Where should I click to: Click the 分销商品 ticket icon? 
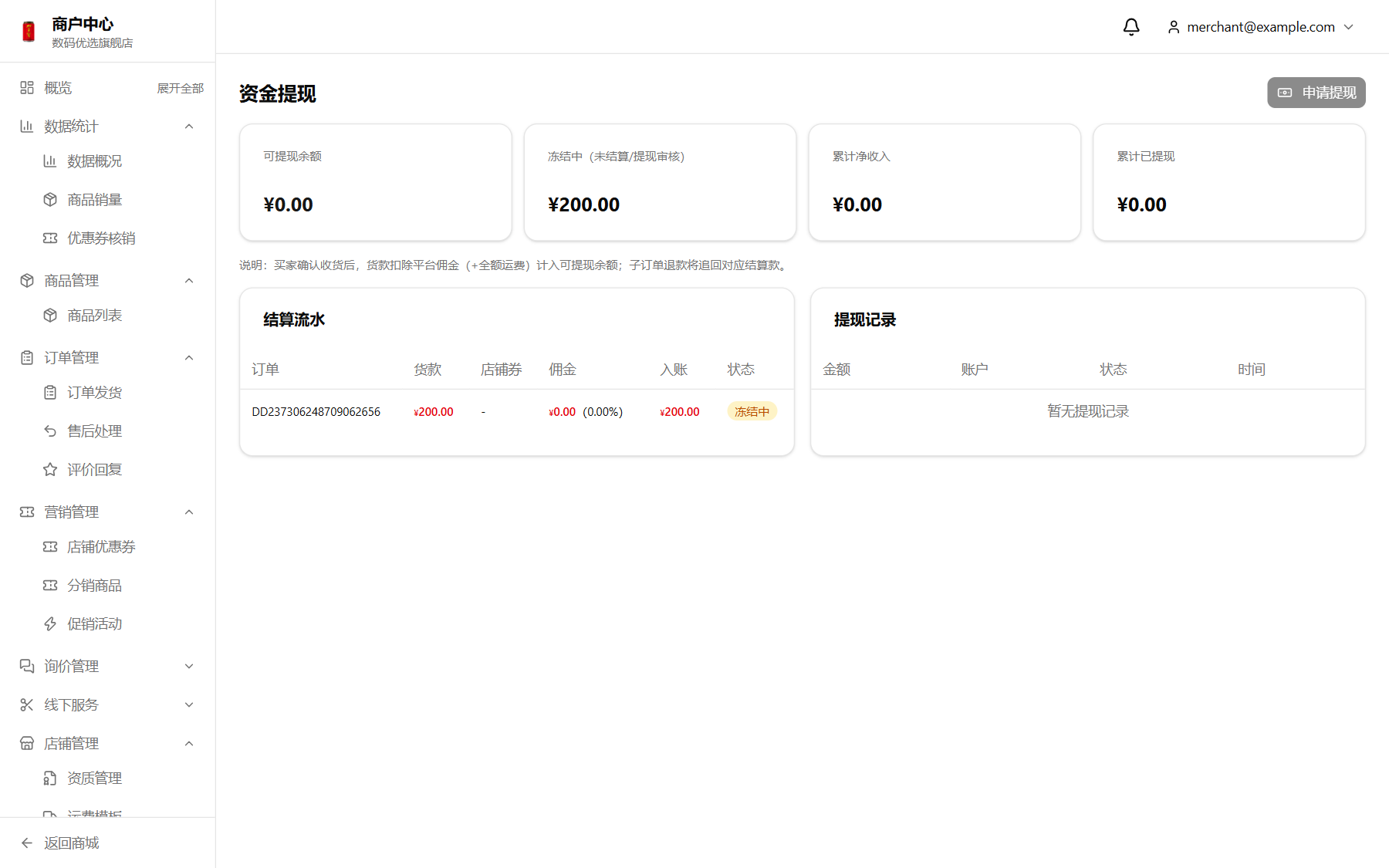[x=50, y=586]
